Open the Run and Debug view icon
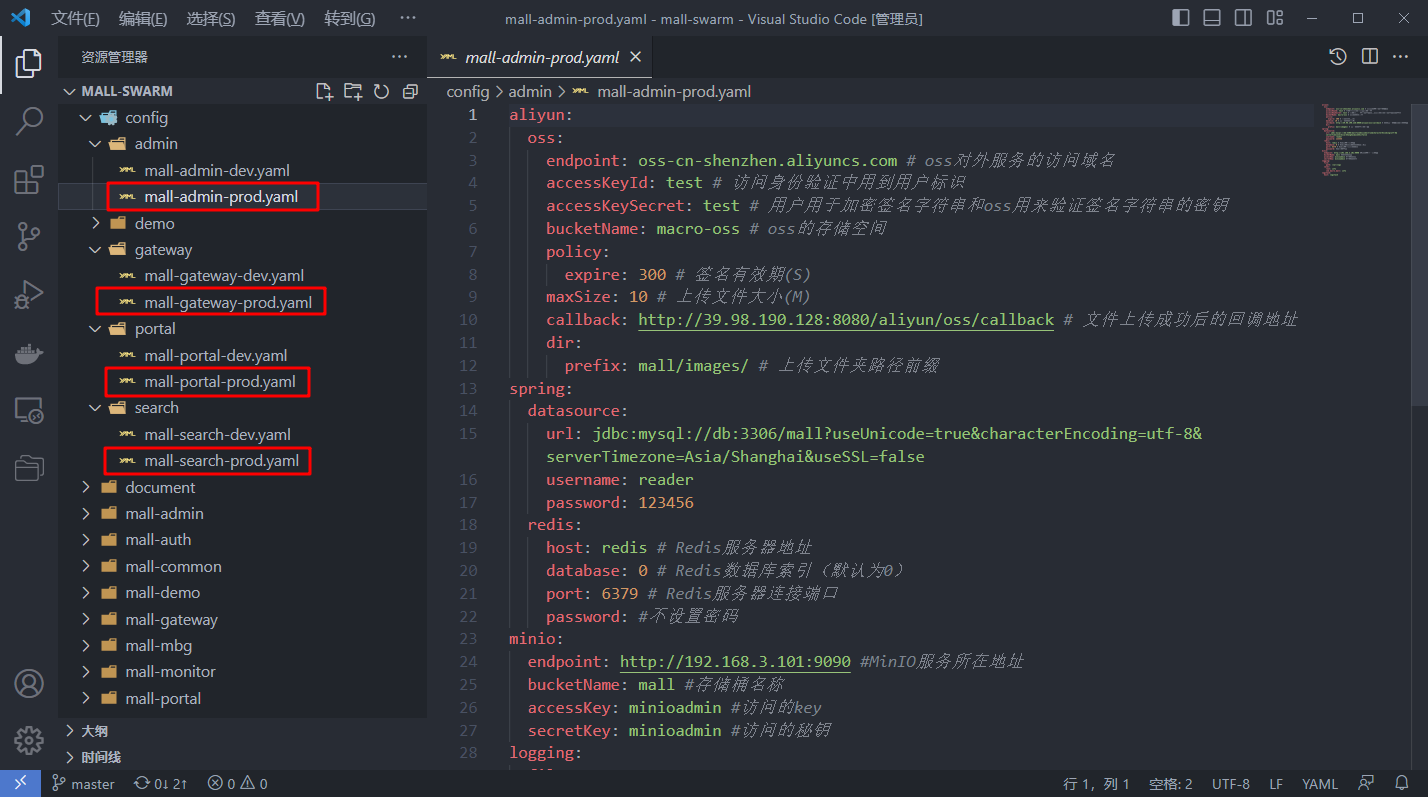 pyautogui.click(x=29, y=295)
